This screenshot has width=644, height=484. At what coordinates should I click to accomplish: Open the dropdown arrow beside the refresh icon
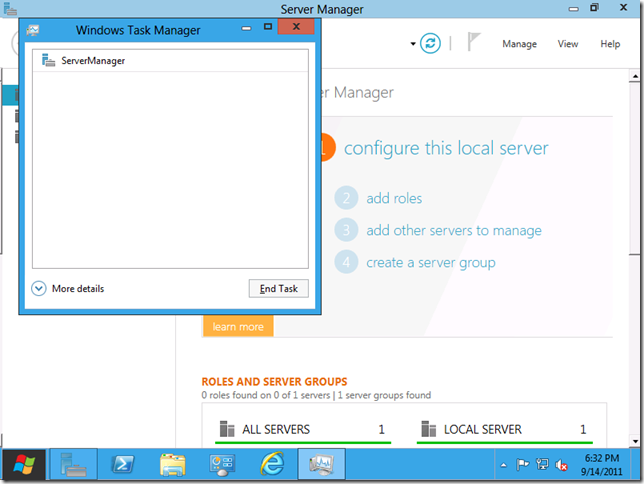click(413, 44)
